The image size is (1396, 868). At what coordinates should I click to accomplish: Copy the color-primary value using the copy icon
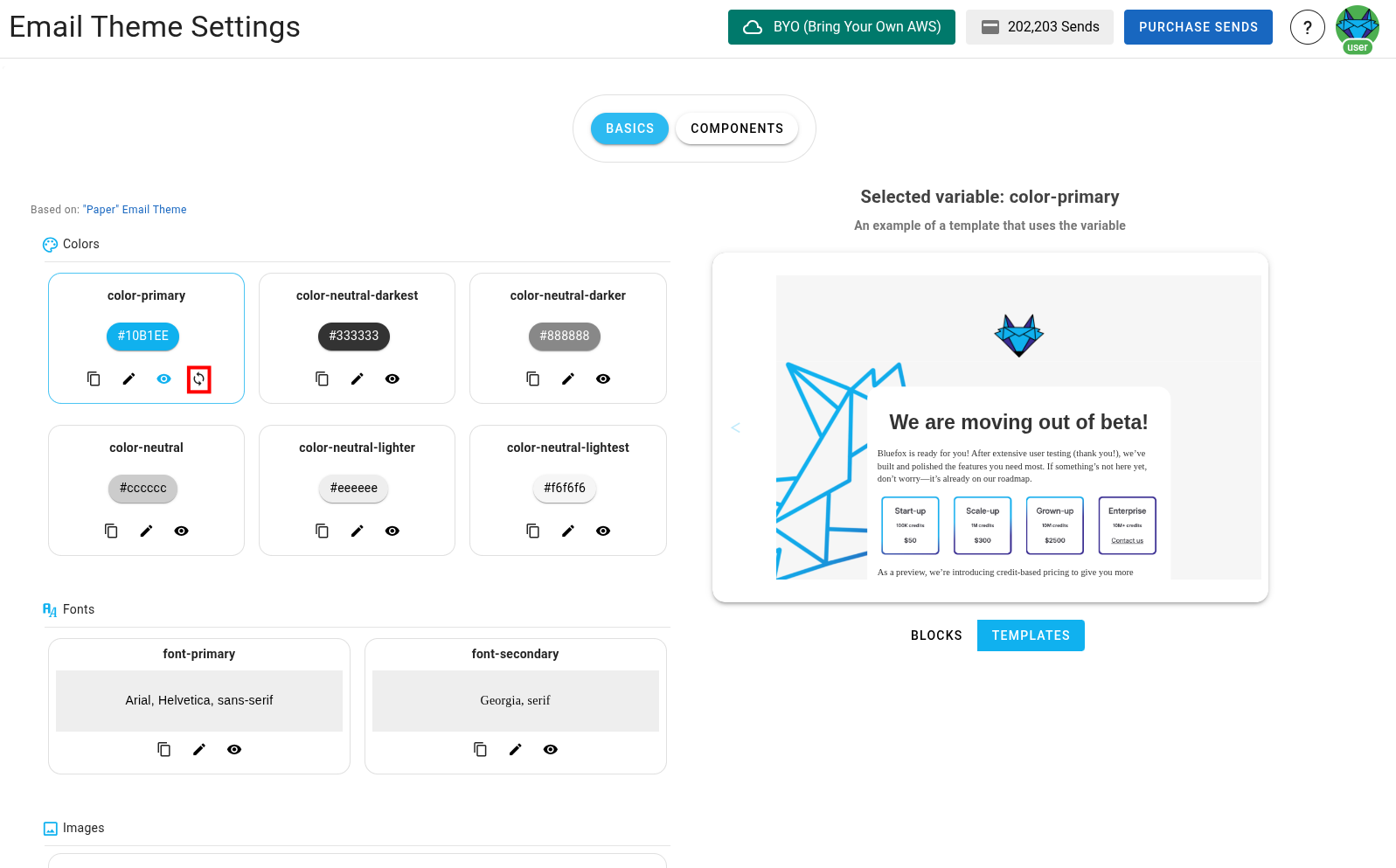tap(94, 378)
